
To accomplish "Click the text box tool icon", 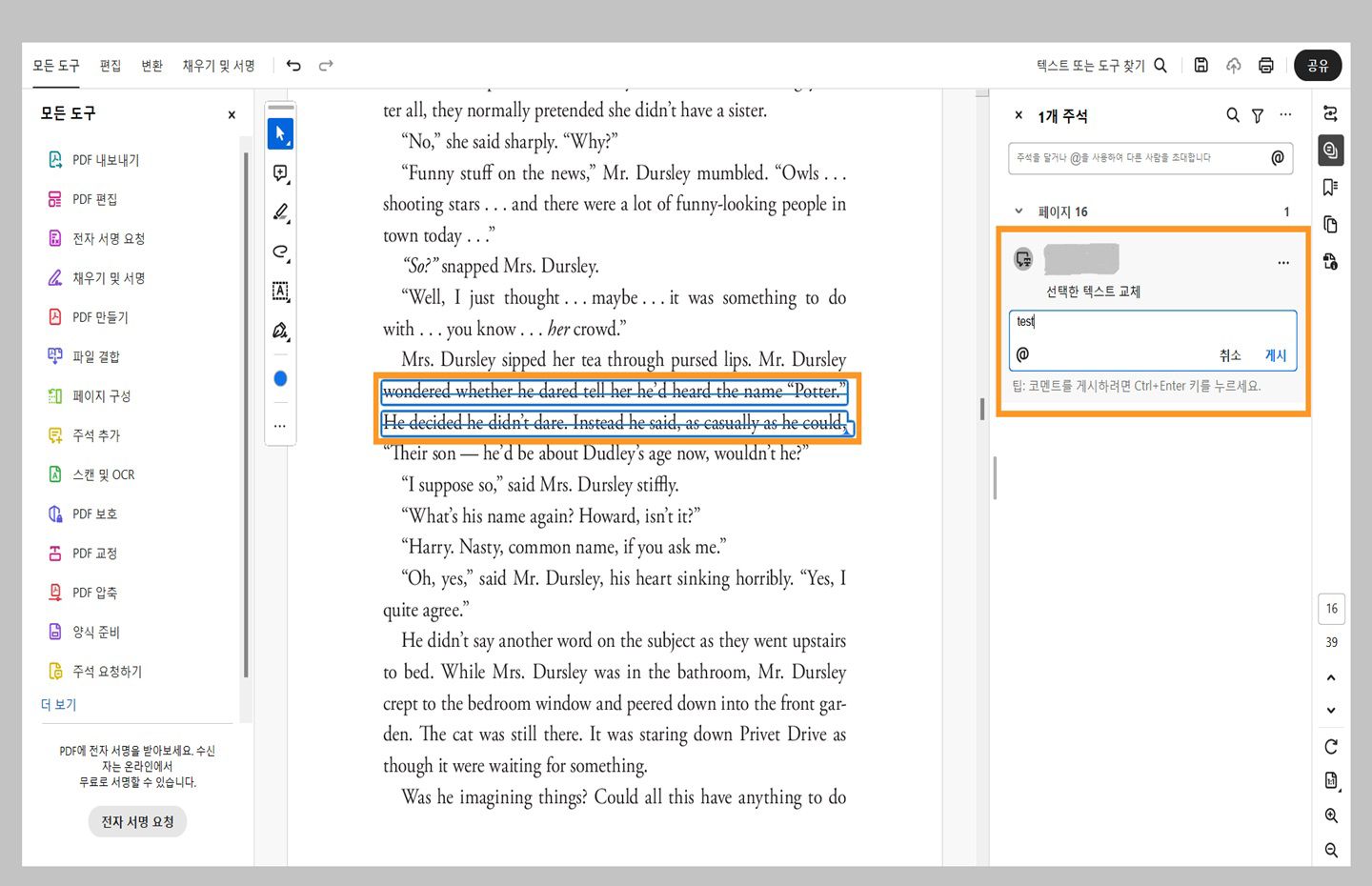I will [280, 292].
